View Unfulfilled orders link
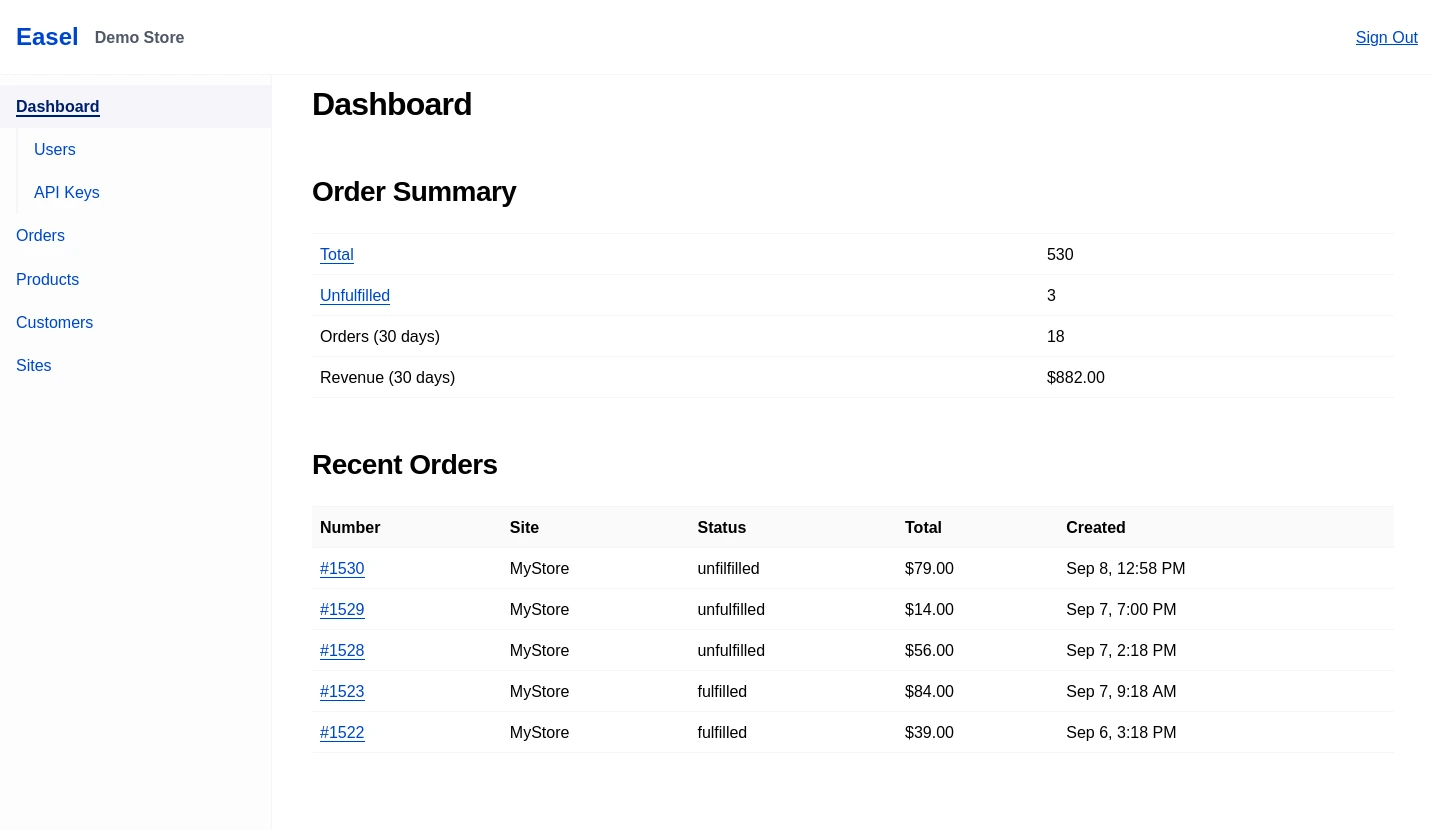This screenshot has height=830, width=1433. [x=355, y=296]
